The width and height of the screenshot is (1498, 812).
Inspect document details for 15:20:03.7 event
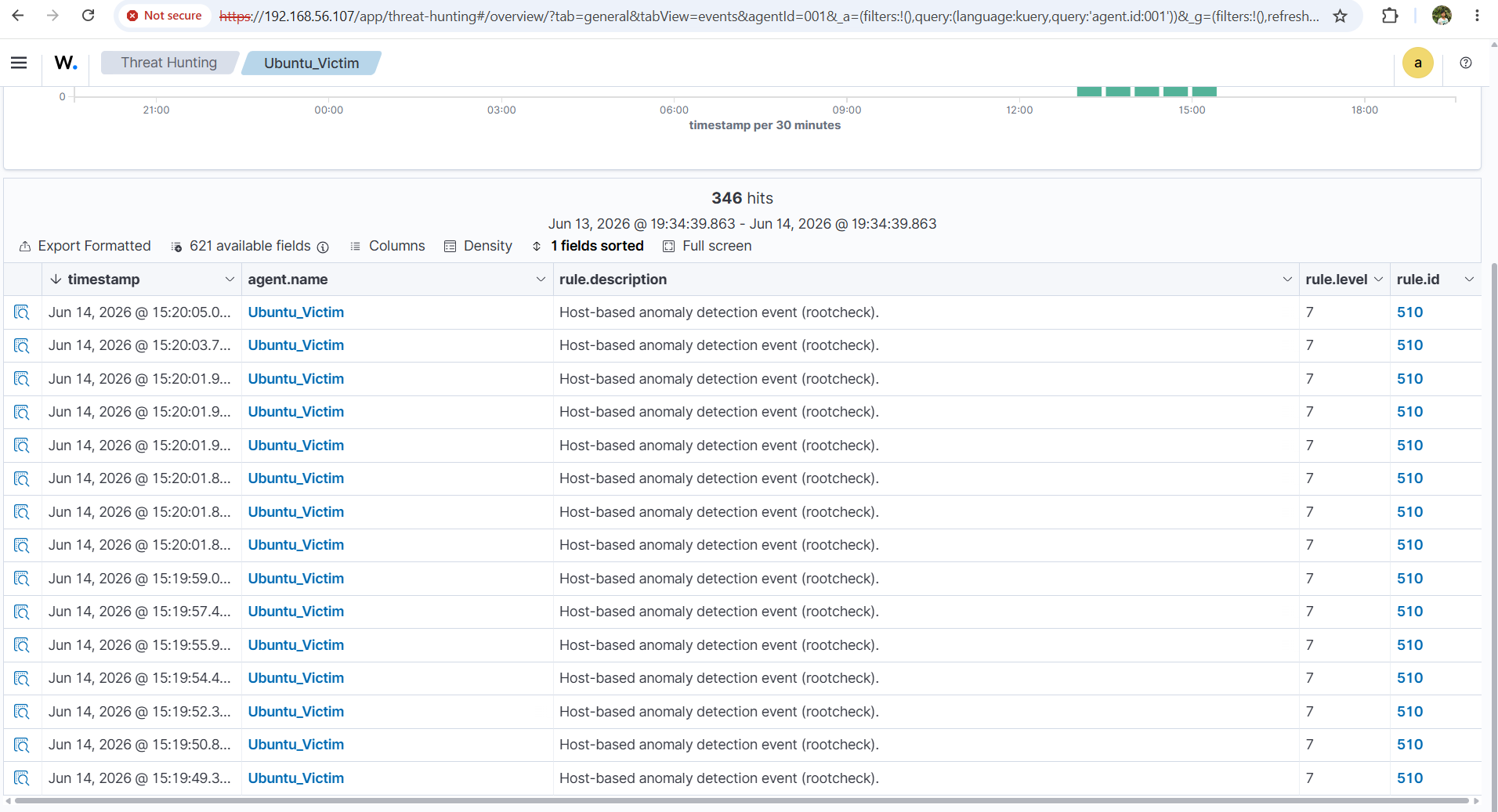22,345
